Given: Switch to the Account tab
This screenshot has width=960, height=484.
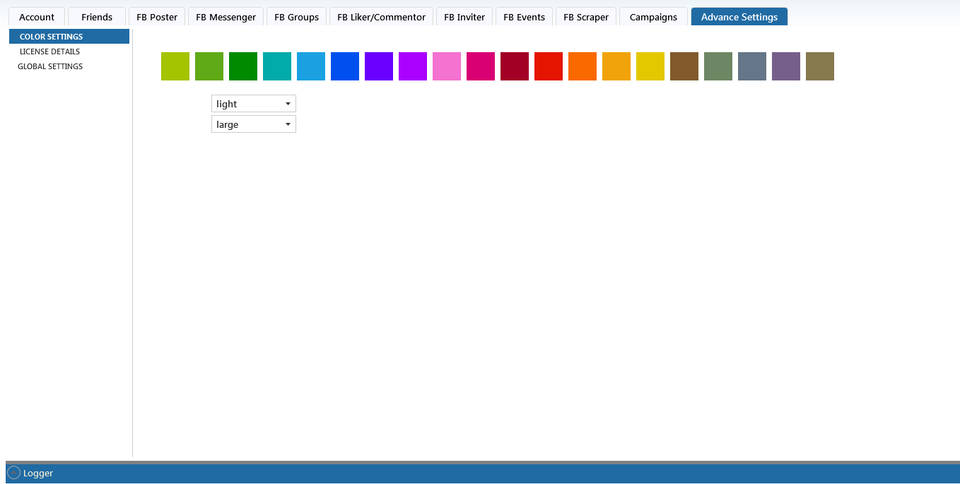Looking at the screenshot, I should click(x=37, y=17).
